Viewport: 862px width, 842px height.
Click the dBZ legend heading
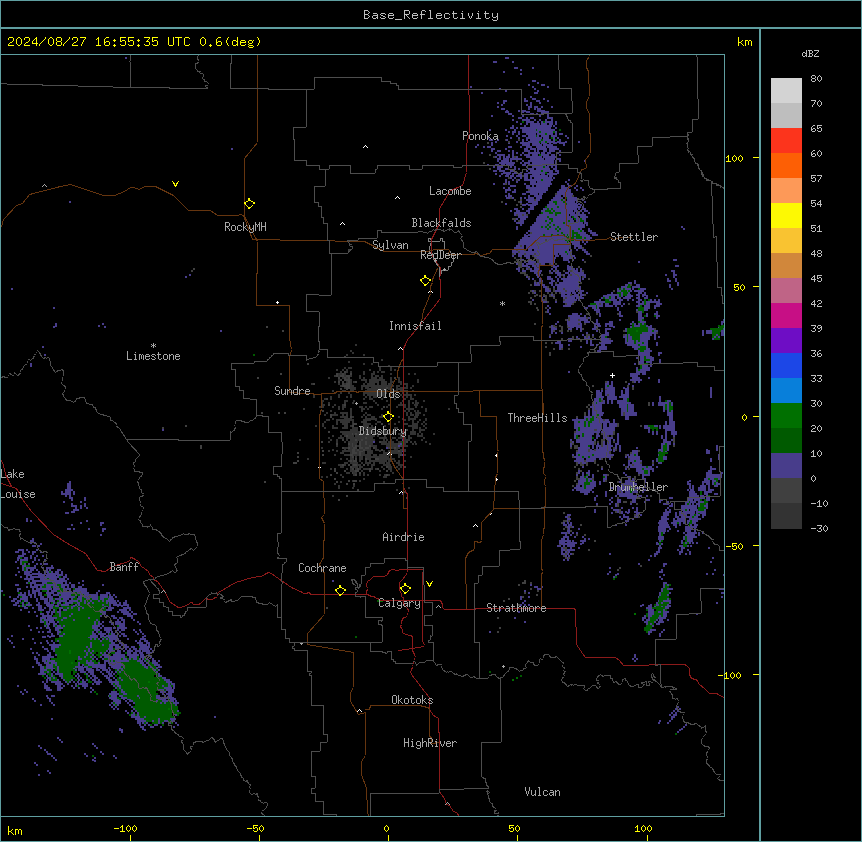pos(810,53)
